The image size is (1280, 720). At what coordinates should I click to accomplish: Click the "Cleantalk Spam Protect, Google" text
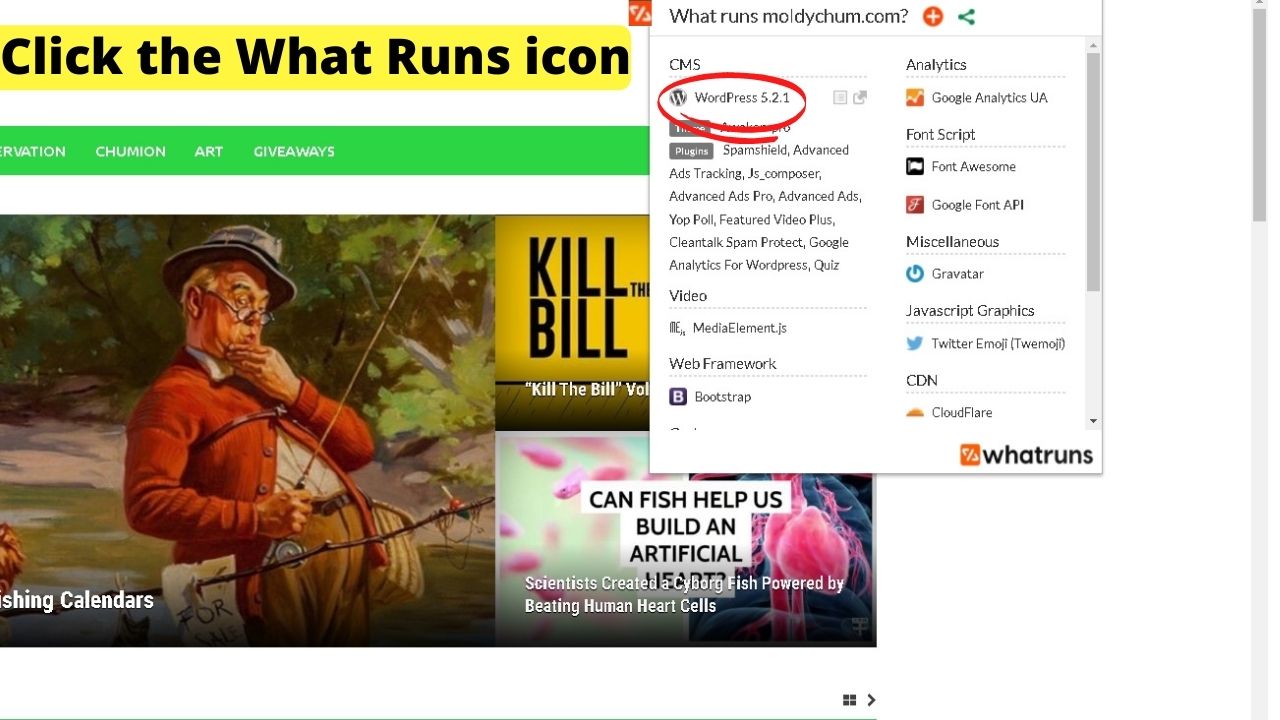(759, 243)
